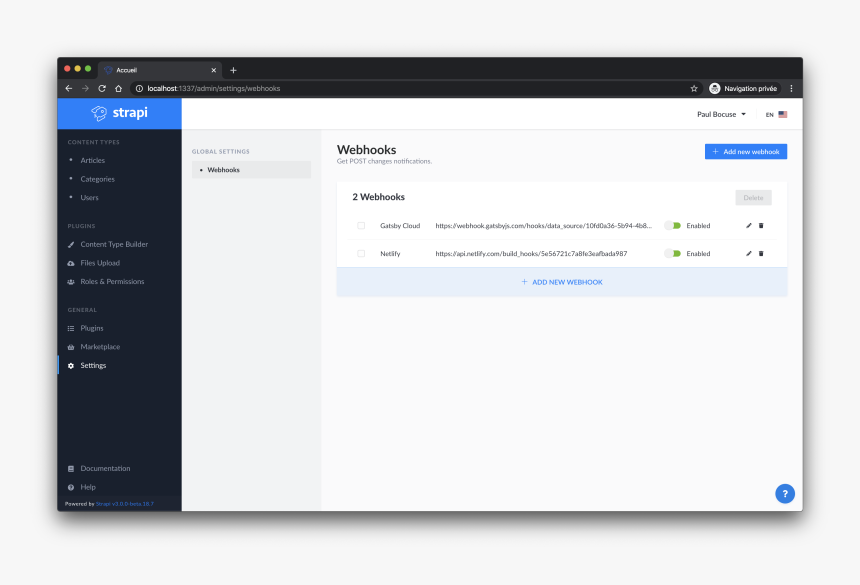Click the greyed Delete button
860x585 pixels.
[753, 197]
